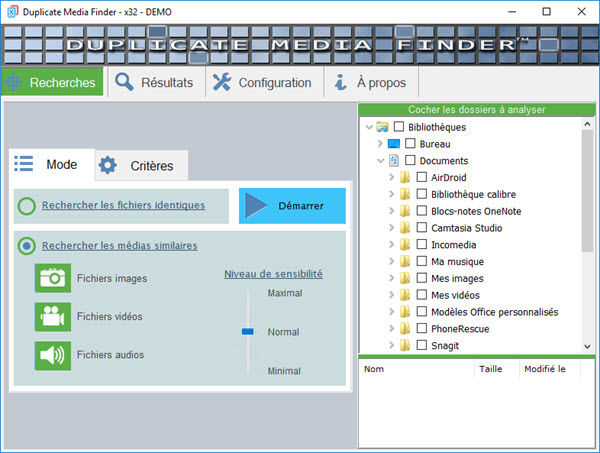The image size is (600, 453).
Task: Switch to the Recherches tab
Action: 53,82
